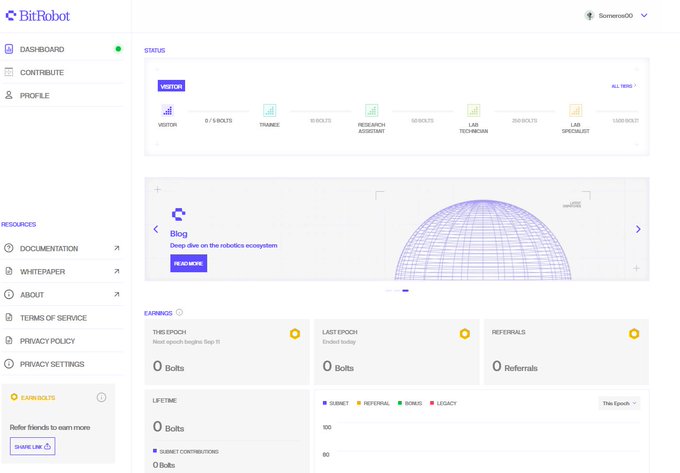Select the Lab Technician tier icon
The image size is (680, 473).
point(473,111)
